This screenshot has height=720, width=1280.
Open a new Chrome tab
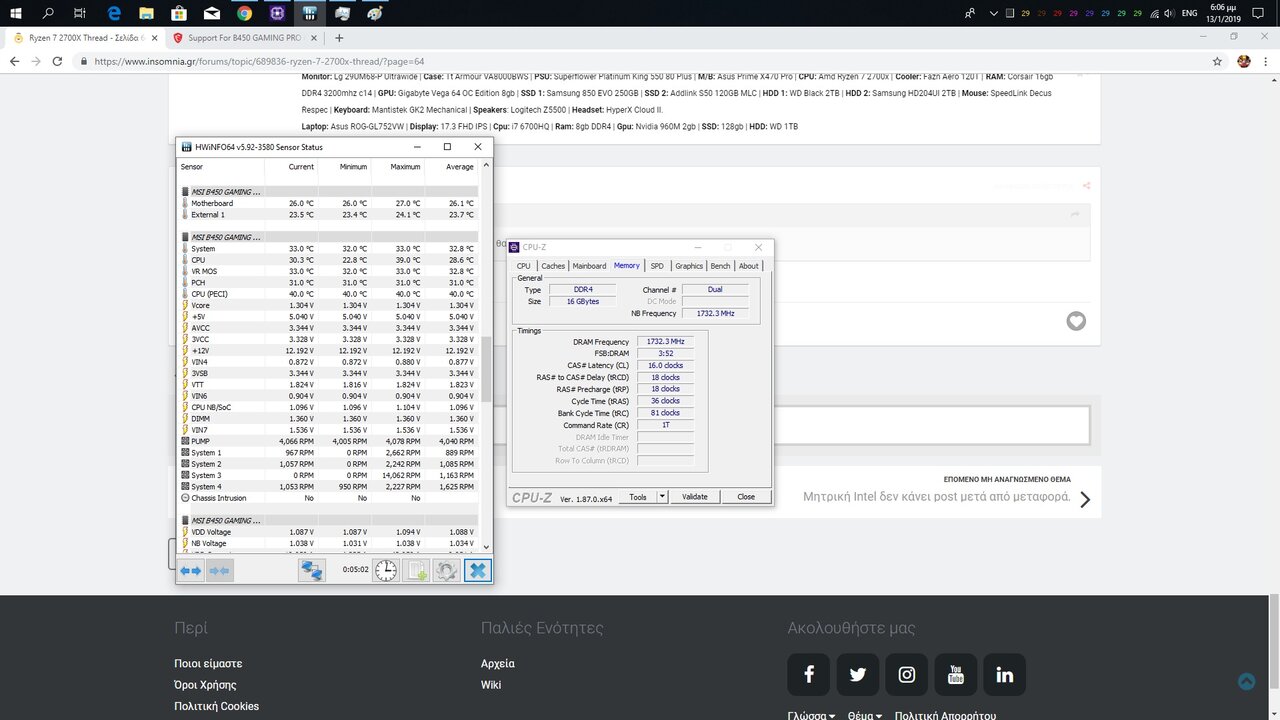(x=339, y=38)
